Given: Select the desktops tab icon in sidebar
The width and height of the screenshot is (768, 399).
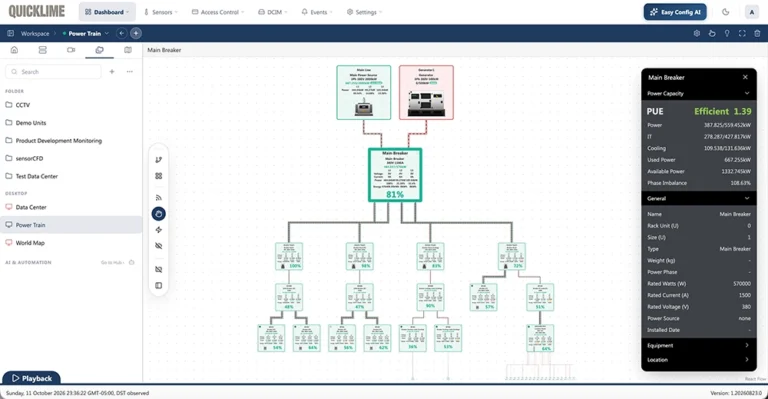Looking at the screenshot, I should point(99,50).
